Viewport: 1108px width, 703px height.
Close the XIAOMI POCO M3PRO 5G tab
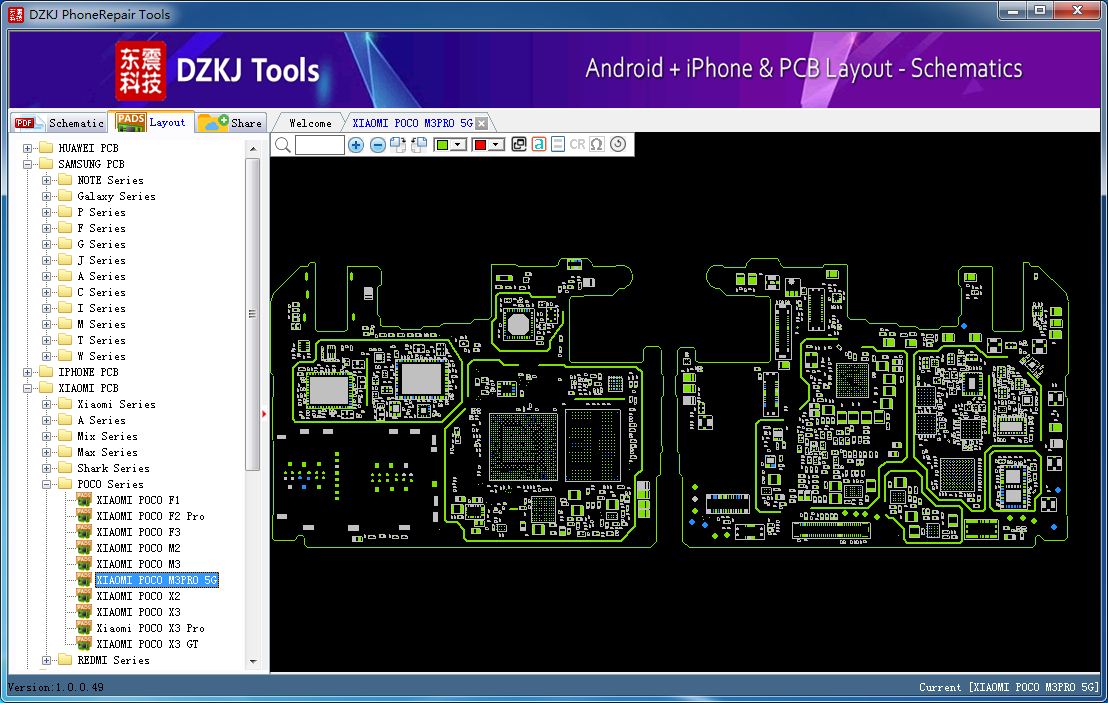pos(481,124)
